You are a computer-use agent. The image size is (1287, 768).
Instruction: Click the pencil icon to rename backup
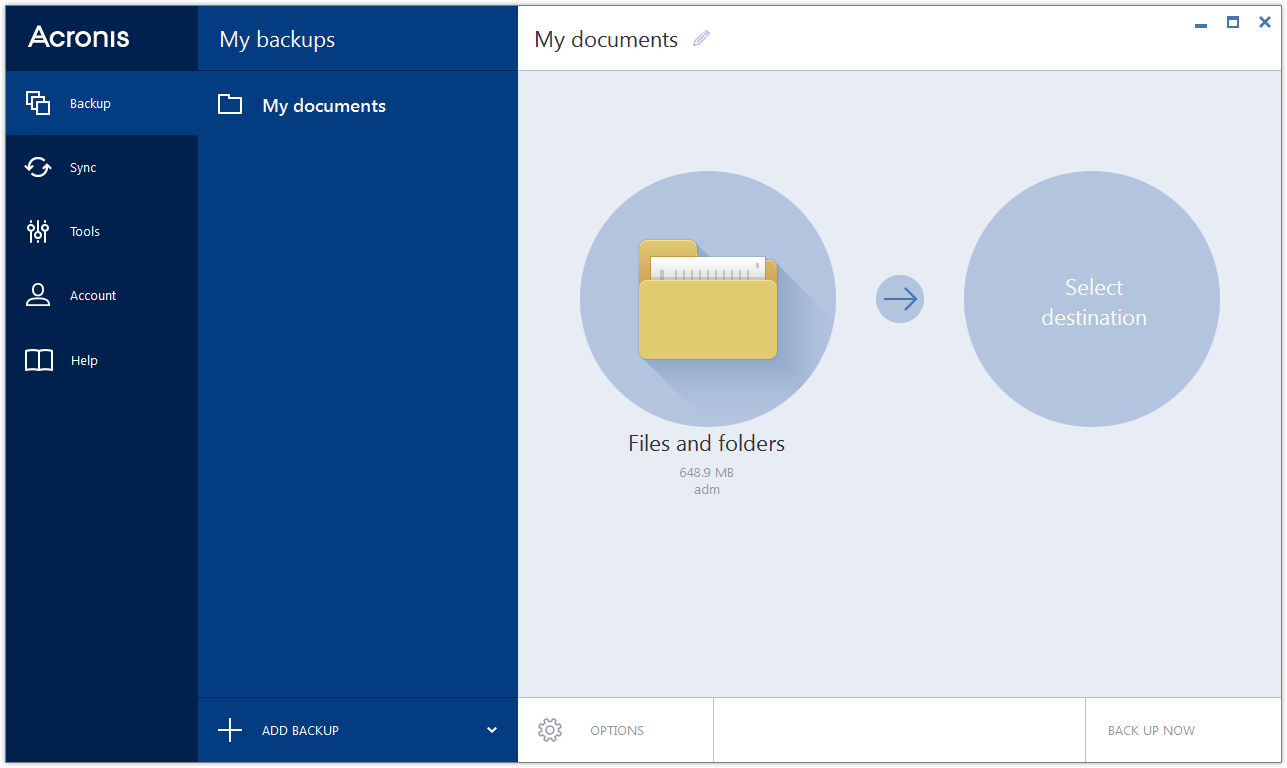tap(702, 39)
